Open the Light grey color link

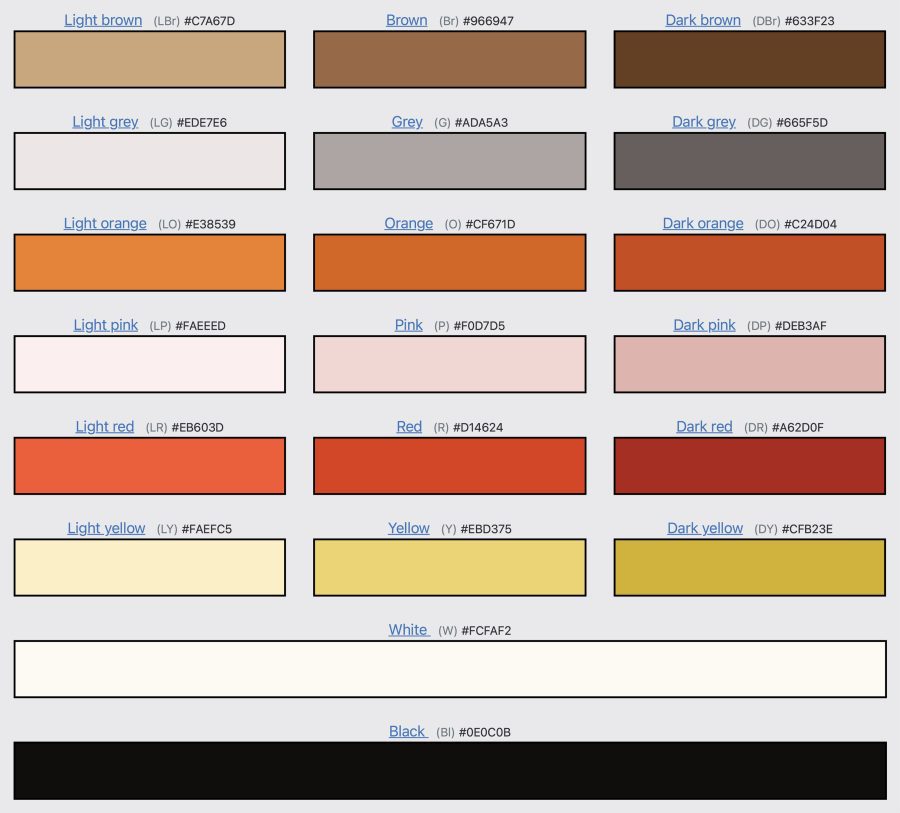click(104, 121)
